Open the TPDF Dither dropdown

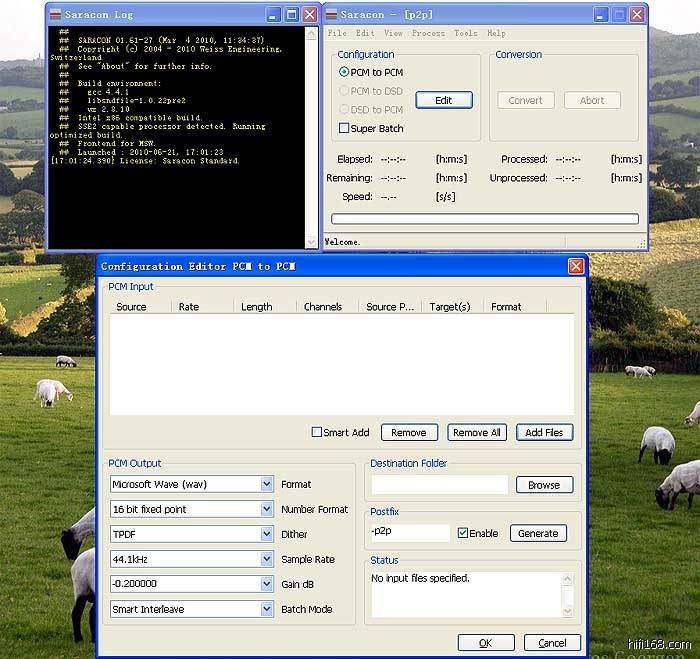pos(266,534)
